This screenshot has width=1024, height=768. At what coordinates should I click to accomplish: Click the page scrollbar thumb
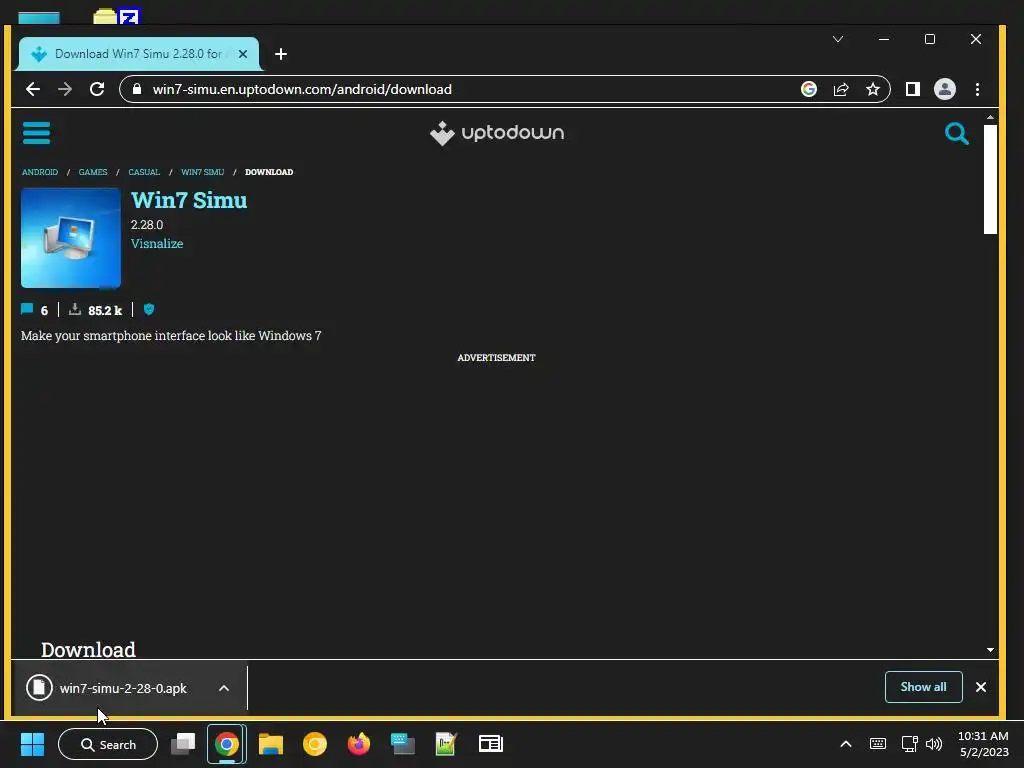click(990, 178)
